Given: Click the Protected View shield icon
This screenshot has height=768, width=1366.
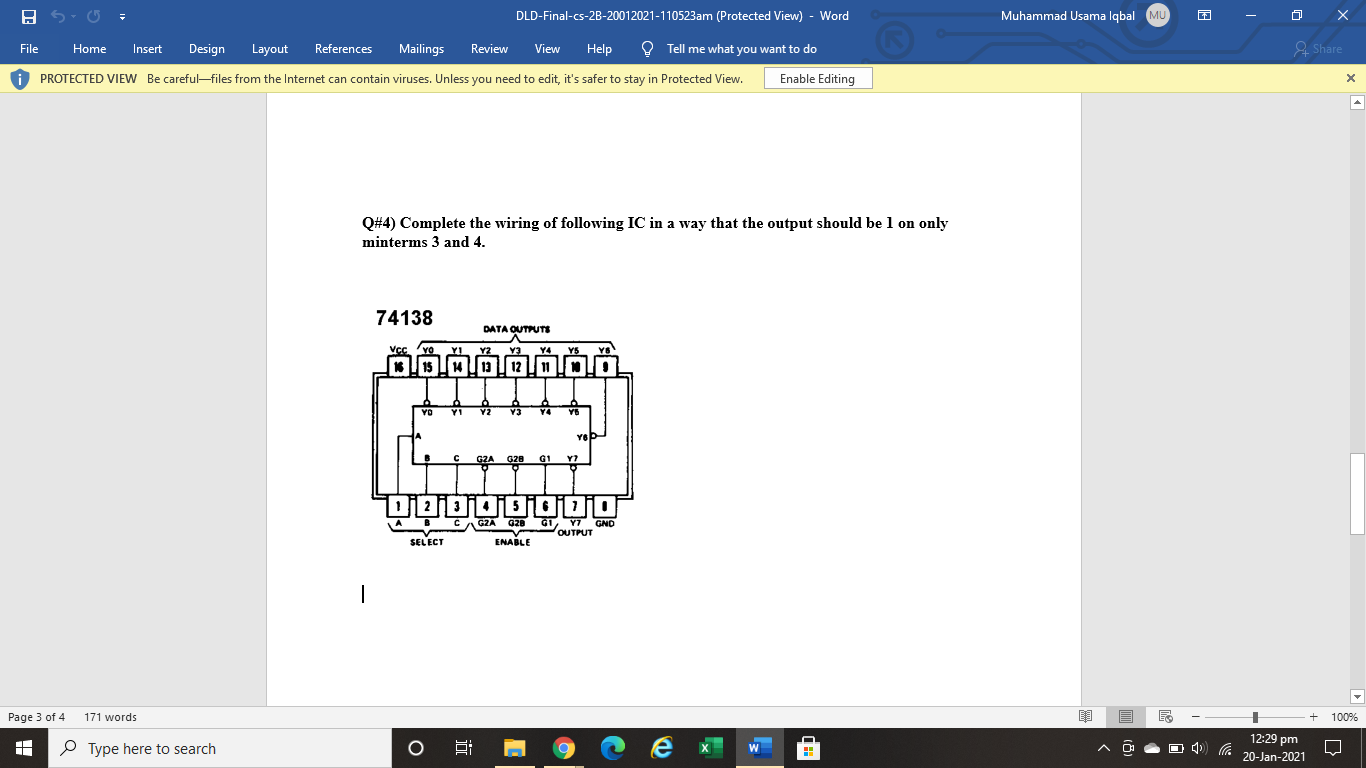Looking at the screenshot, I should pyautogui.click(x=18, y=77).
